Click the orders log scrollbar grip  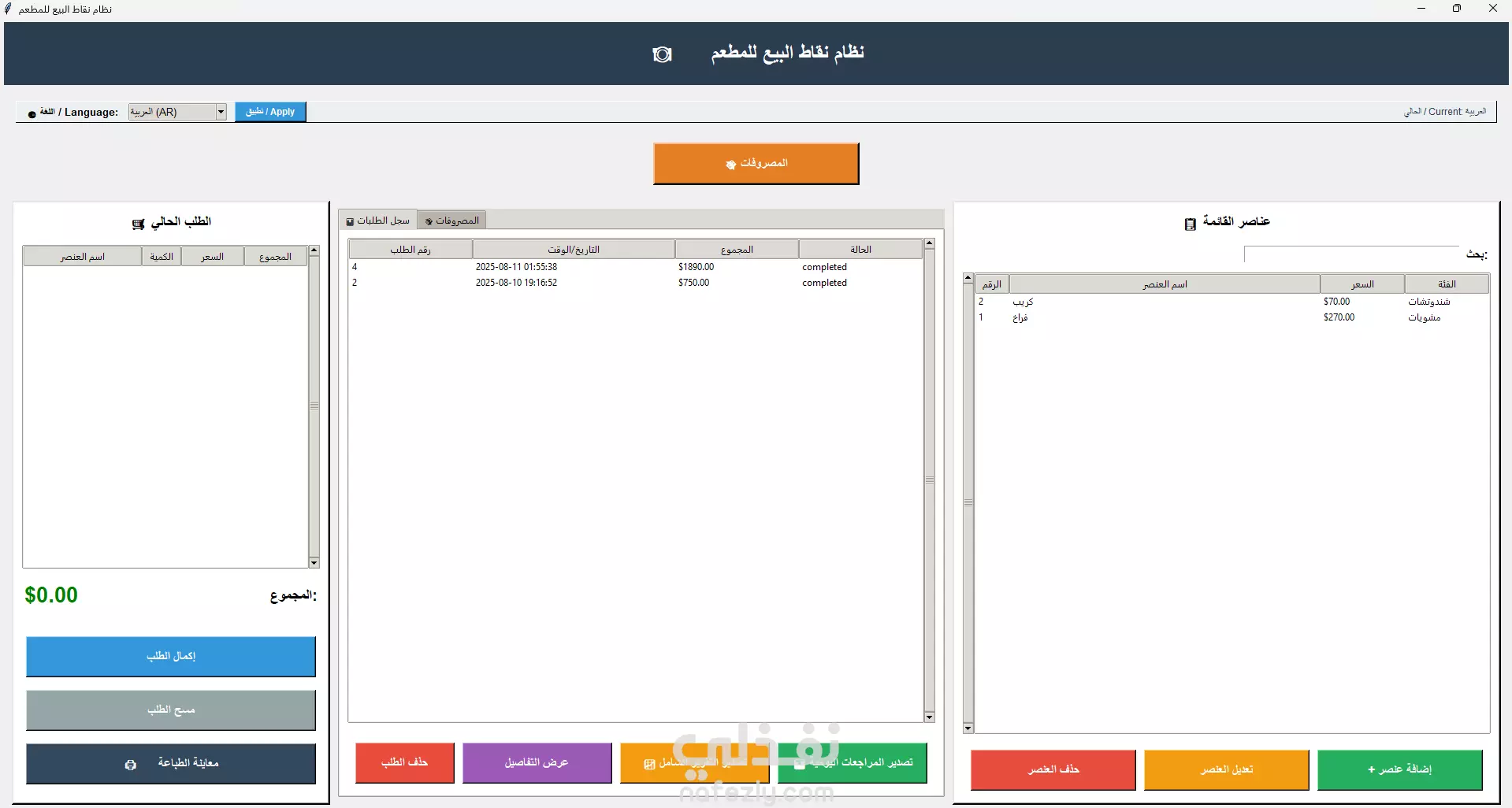930,480
